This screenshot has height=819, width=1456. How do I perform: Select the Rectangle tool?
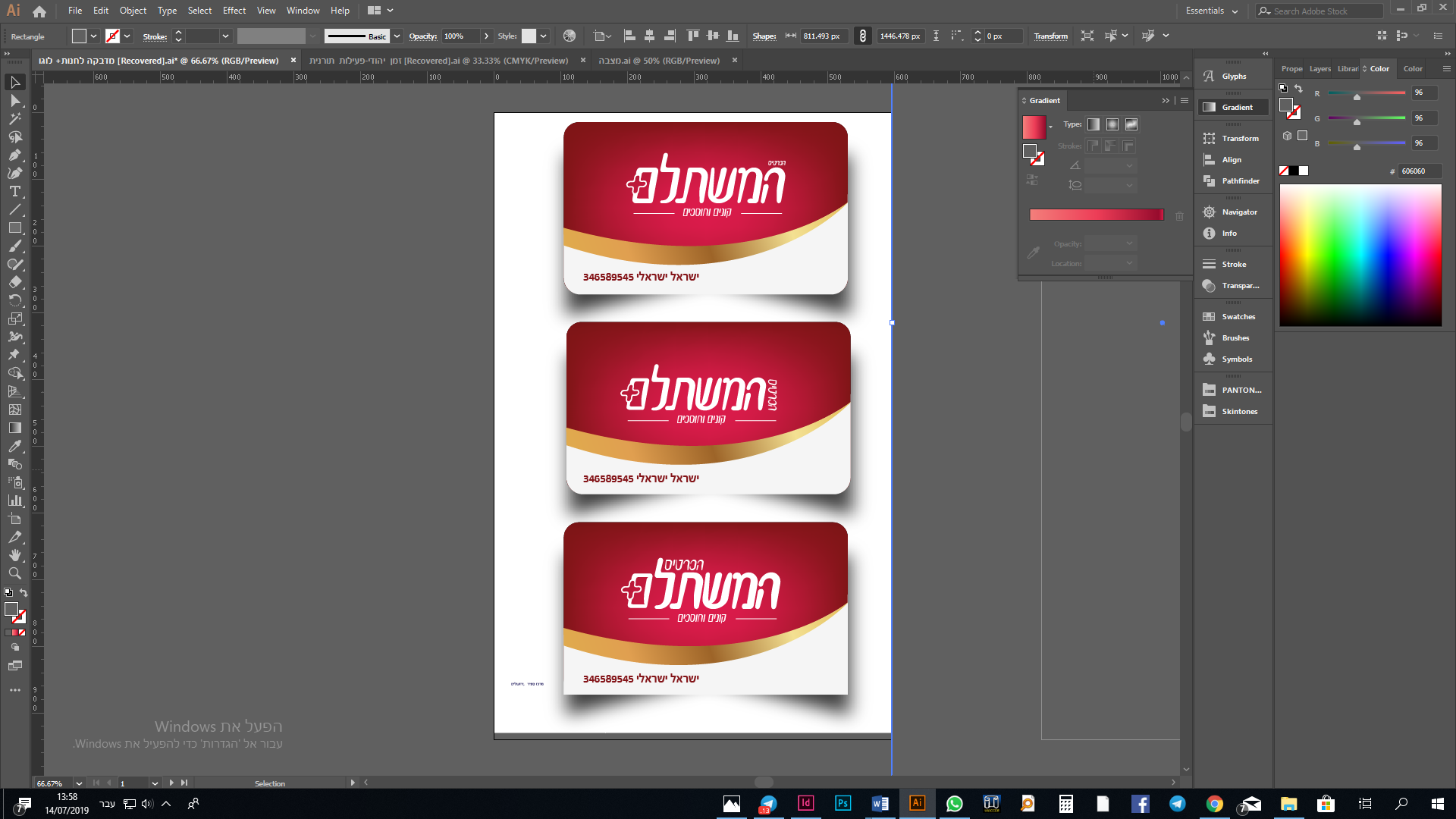[14, 228]
